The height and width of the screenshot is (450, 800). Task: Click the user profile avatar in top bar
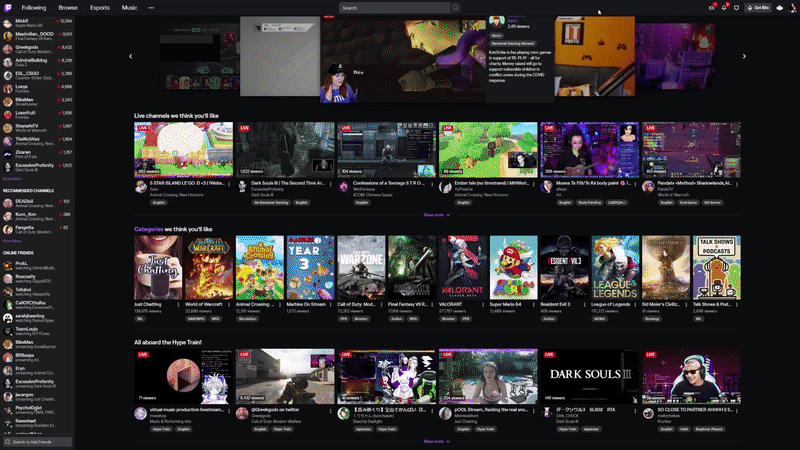coord(793,8)
